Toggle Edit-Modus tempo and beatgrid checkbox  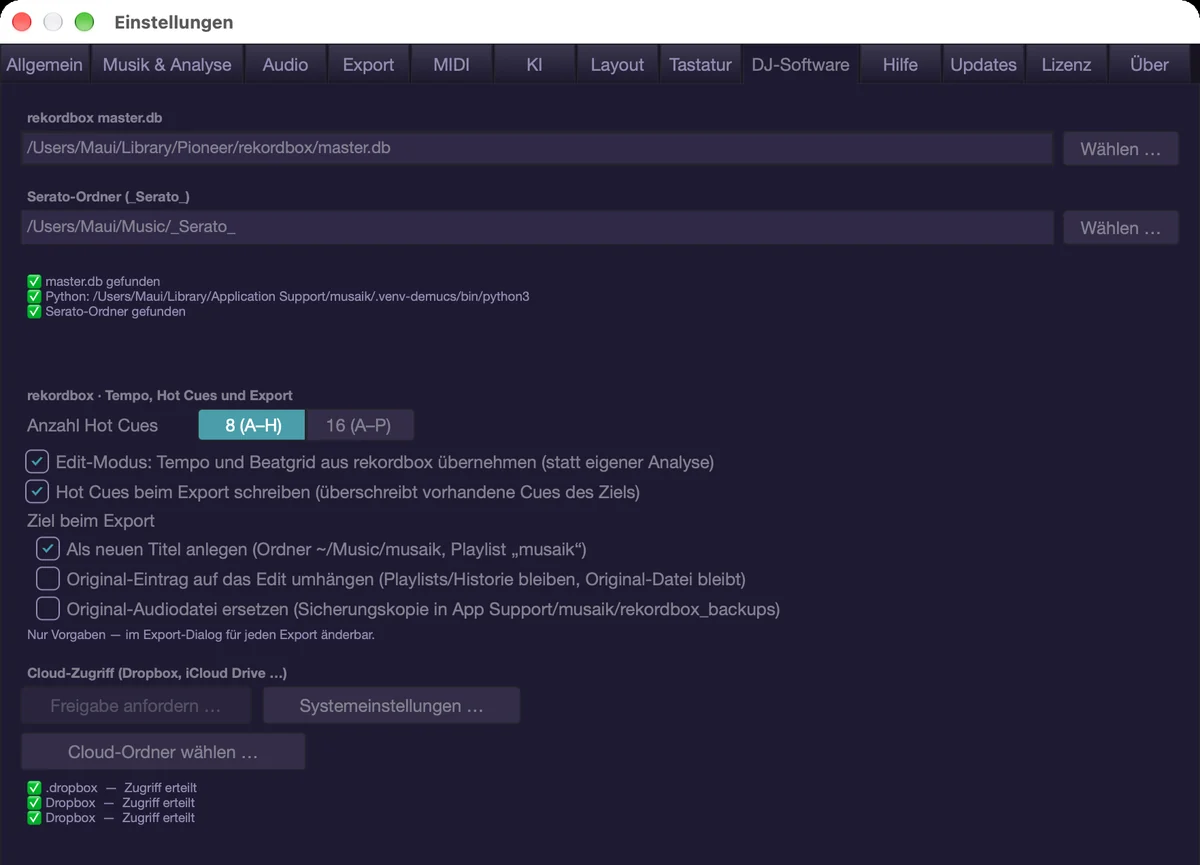click(x=37, y=462)
